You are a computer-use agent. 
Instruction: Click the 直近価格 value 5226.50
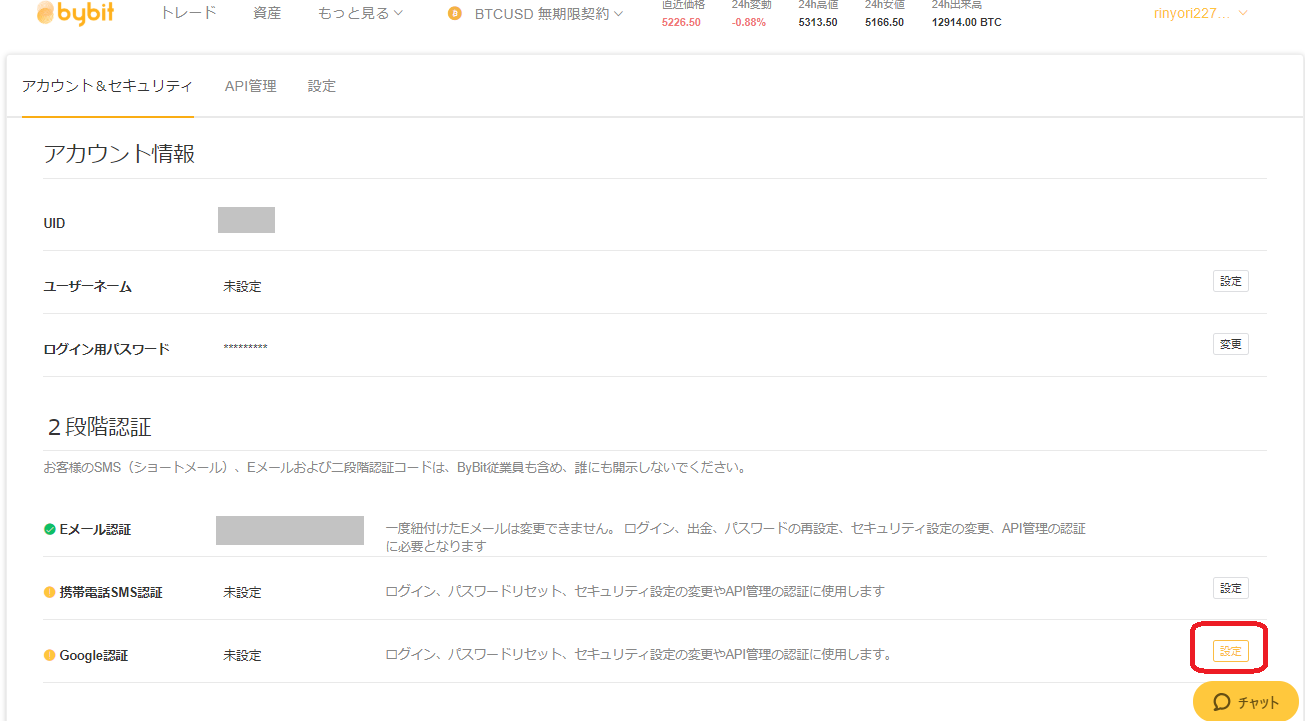click(x=681, y=22)
